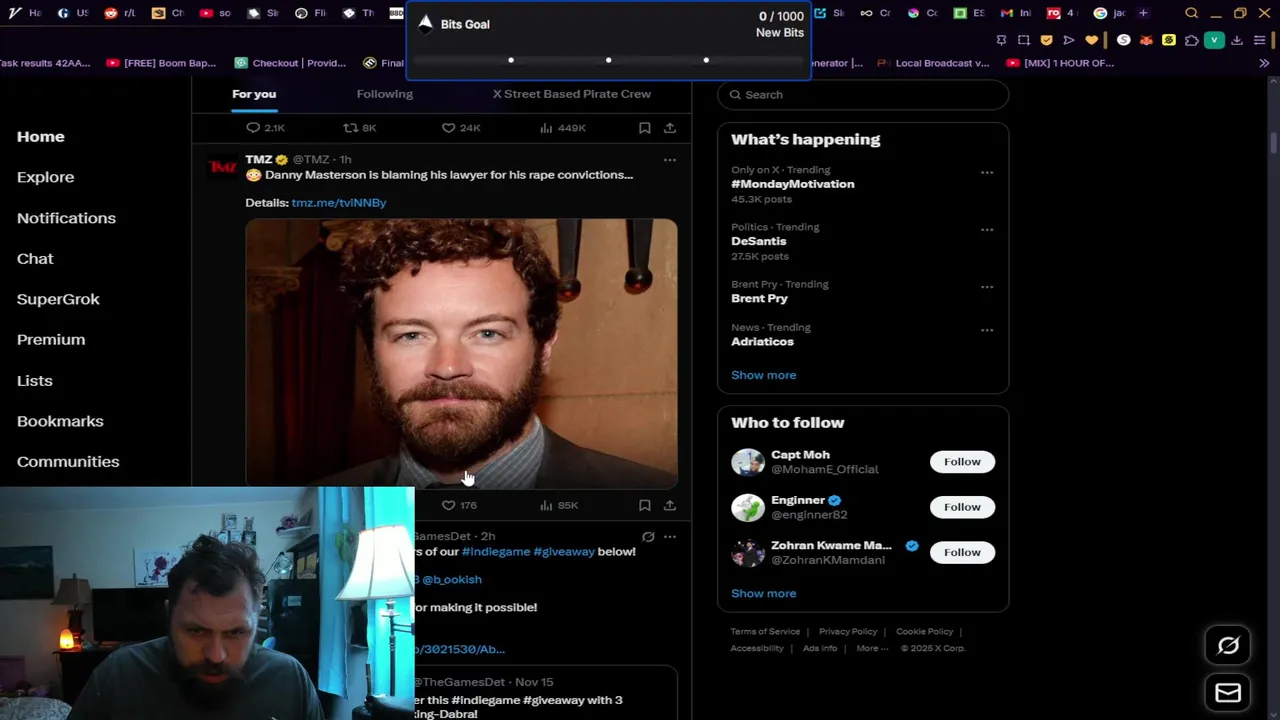Viewport: 1280px width, 720px height.
Task: Open Capt Moh profile avatar
Action: point(748,462)
